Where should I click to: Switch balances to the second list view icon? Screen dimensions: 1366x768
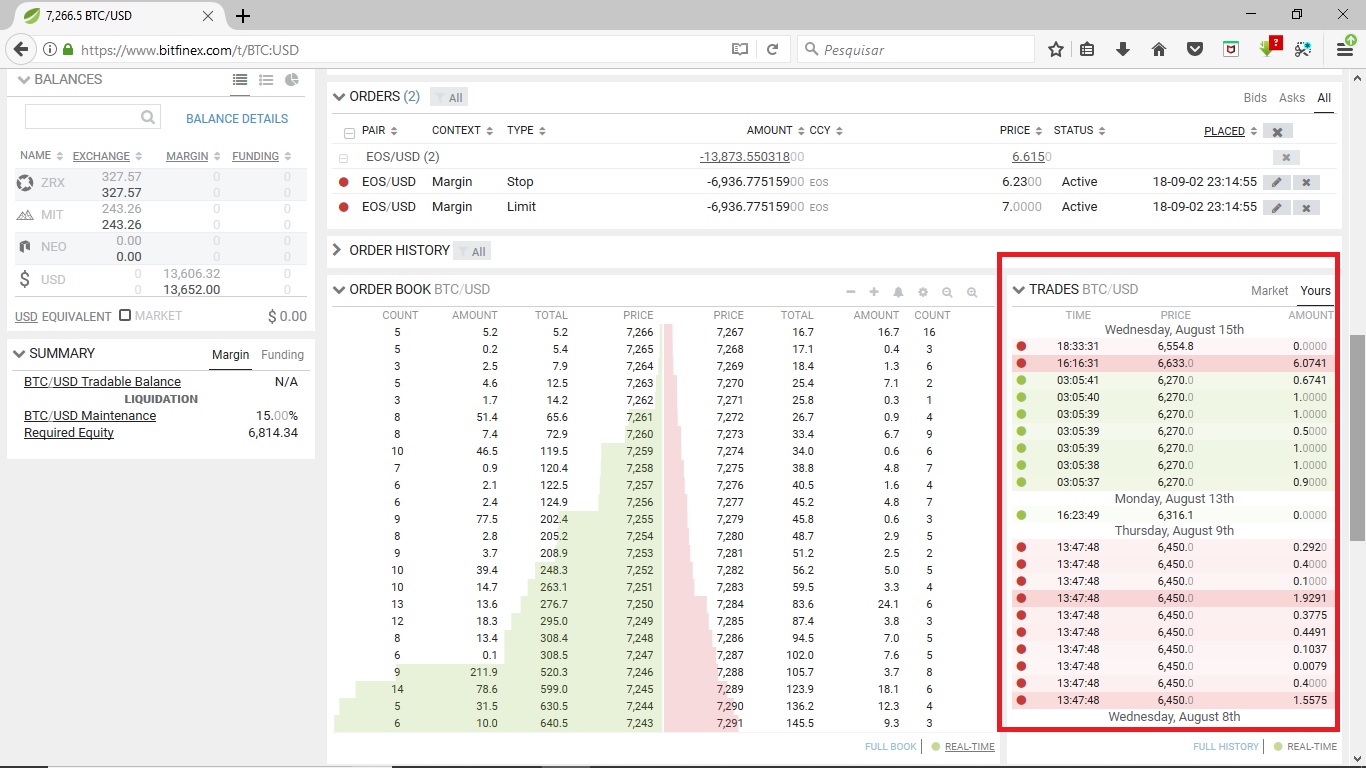266,80
